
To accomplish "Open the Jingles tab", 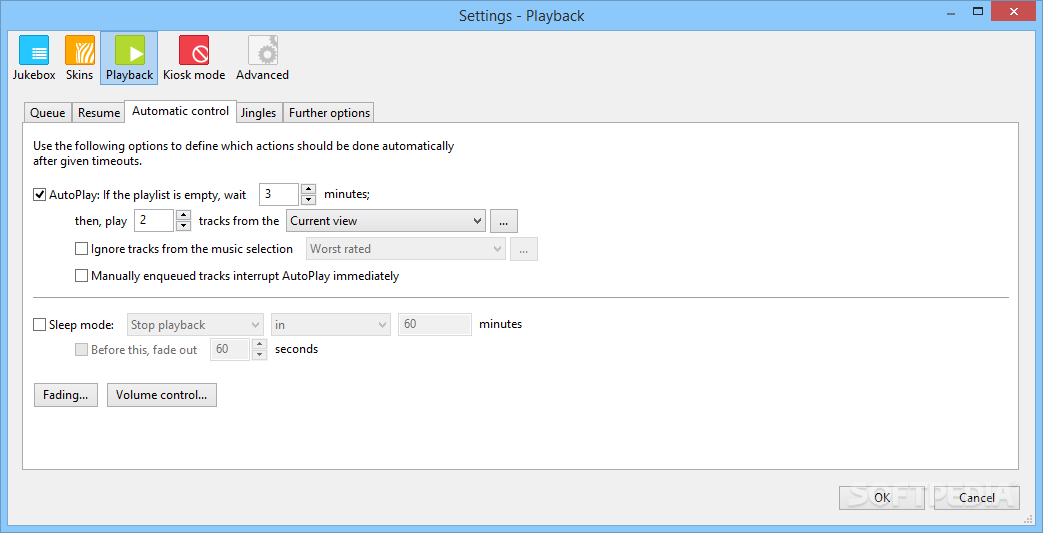I will [x=258, y=112].
